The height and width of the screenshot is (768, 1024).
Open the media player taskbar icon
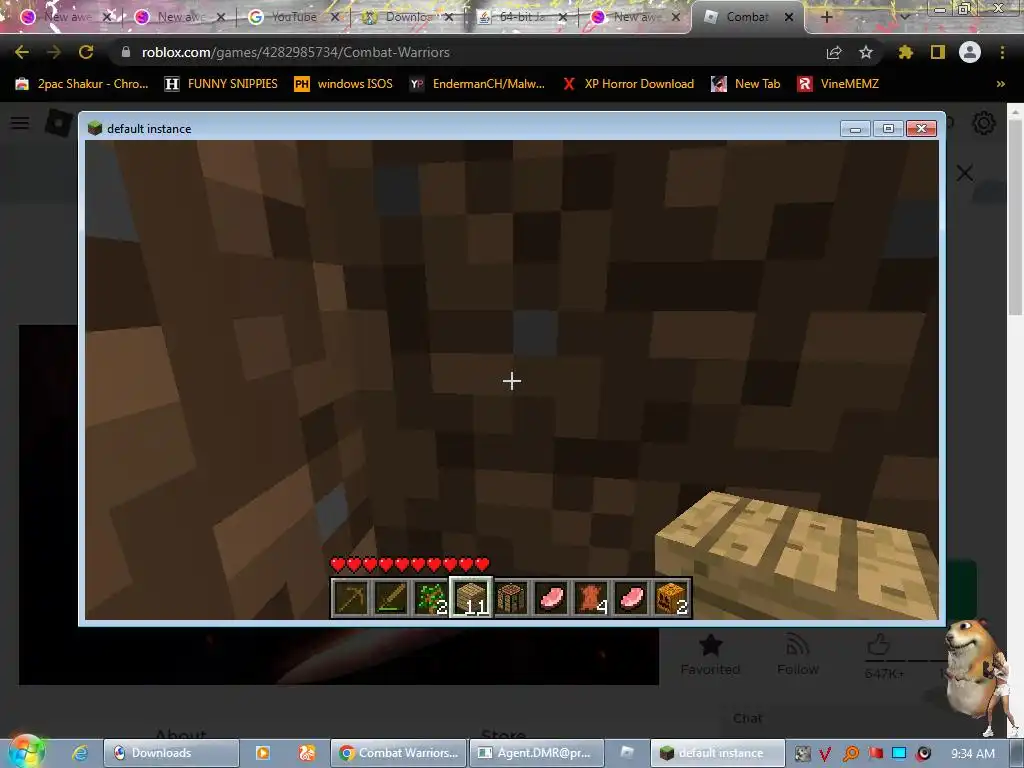[x=263, y=753]
